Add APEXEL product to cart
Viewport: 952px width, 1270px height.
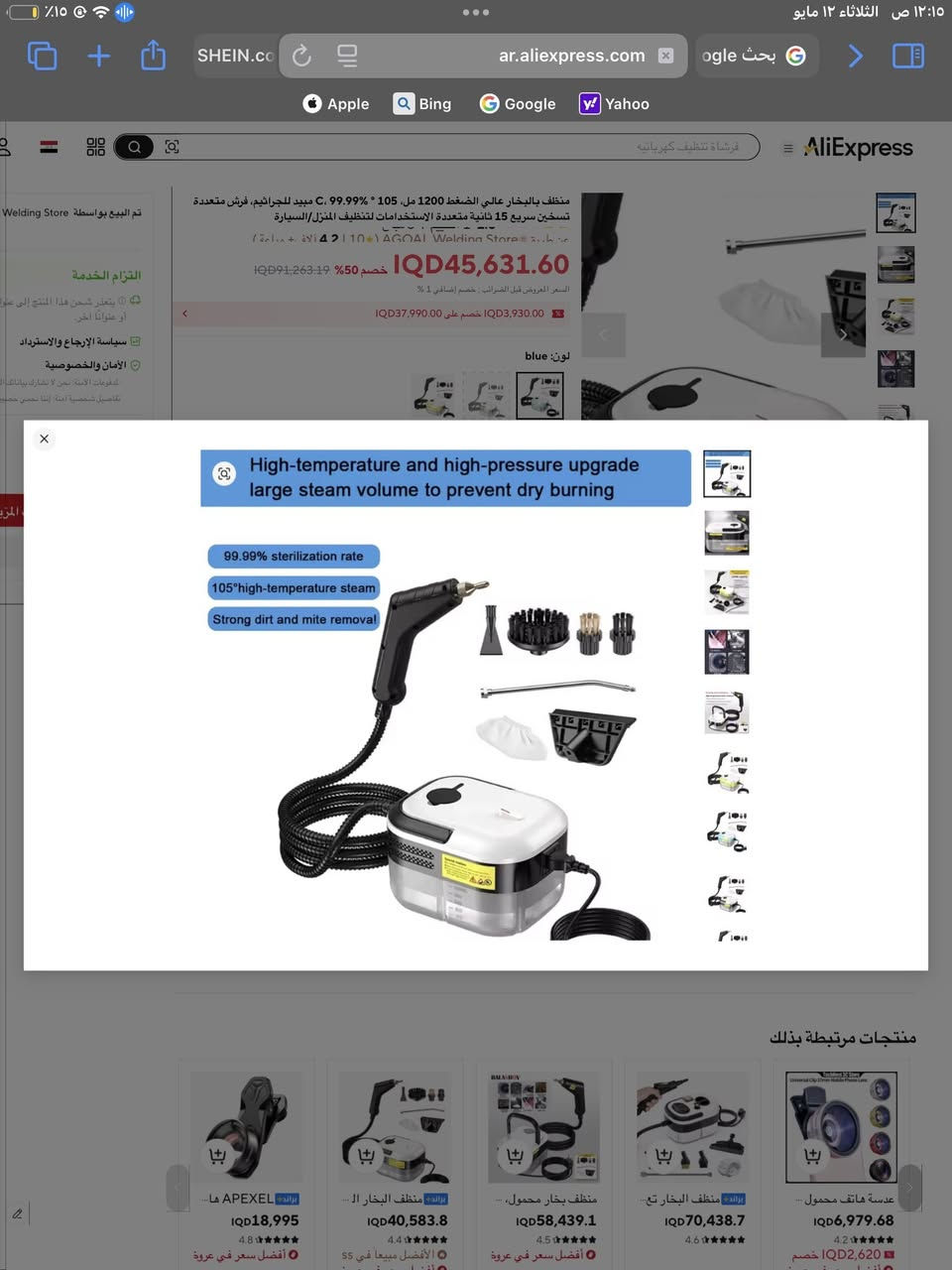tap(217, 1155)
